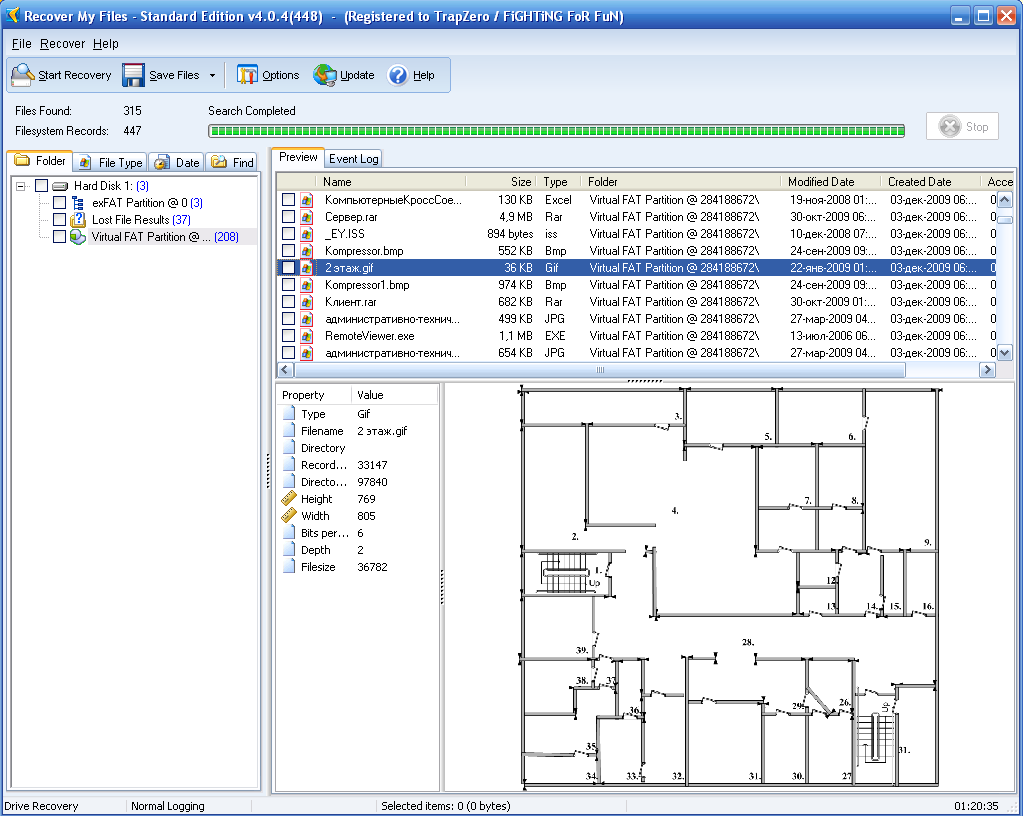Sort by the Type column header

tap(558, 182)
